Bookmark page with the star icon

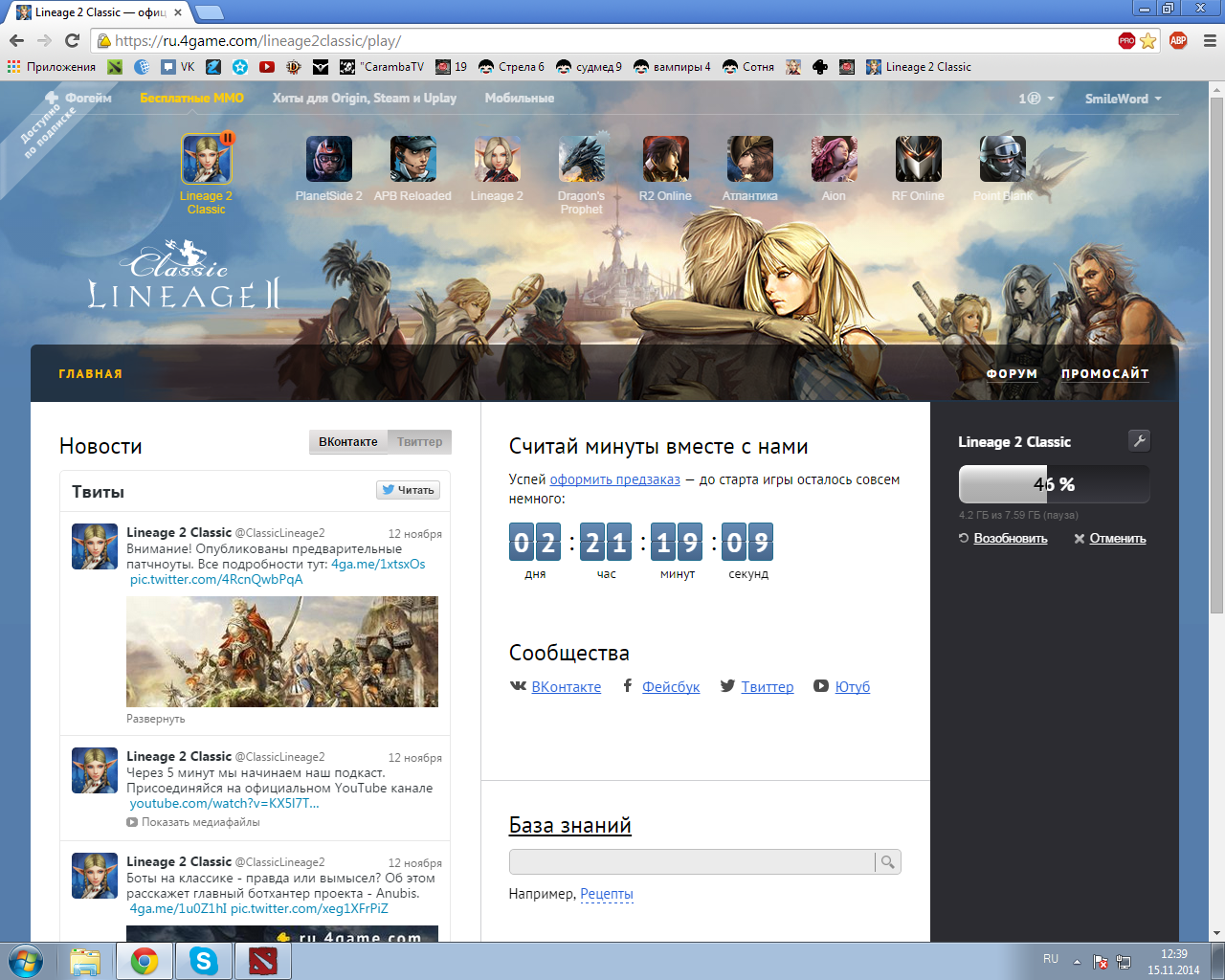(1148, 40)
